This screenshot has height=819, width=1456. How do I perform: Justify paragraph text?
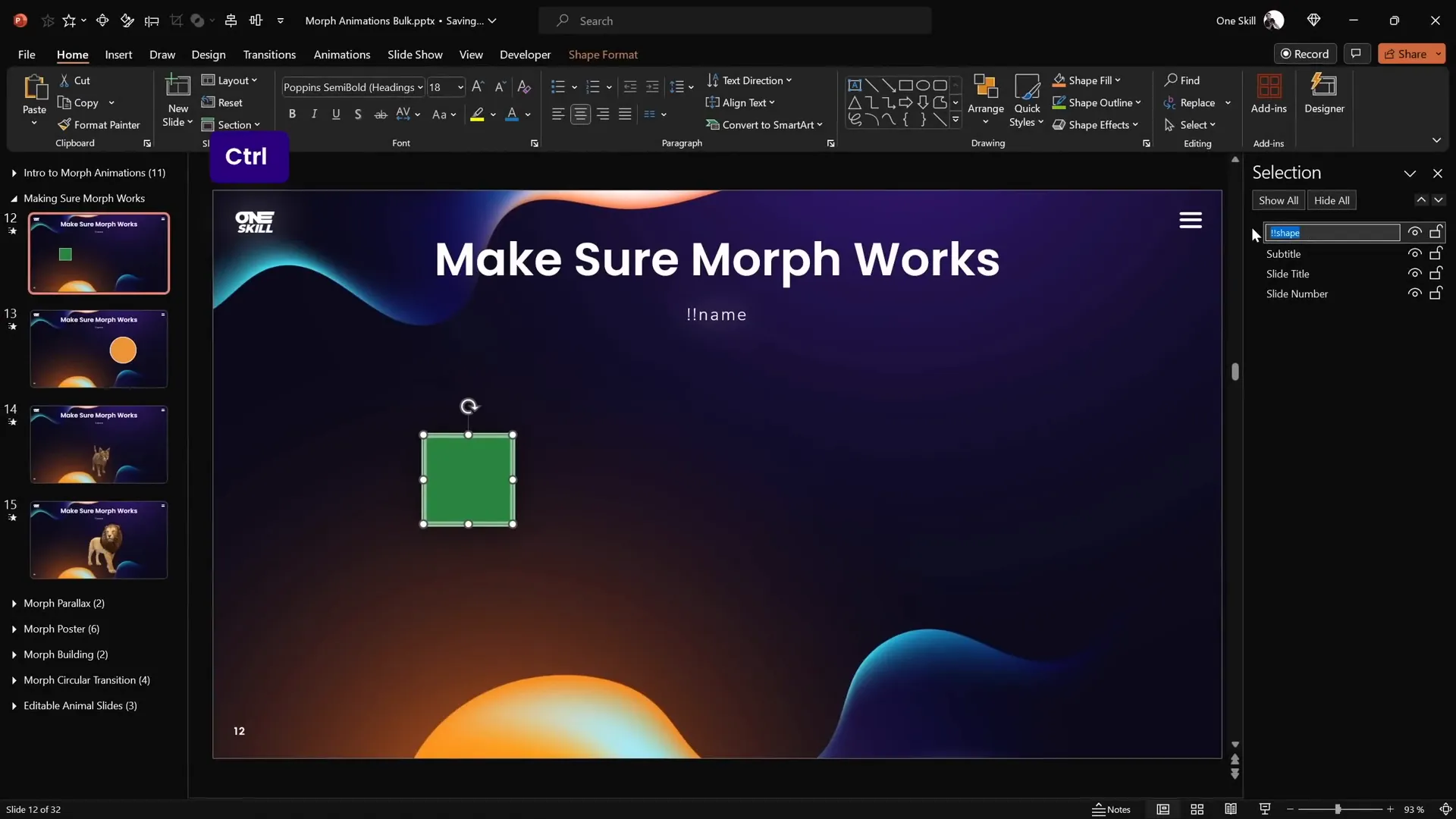pos(625,115)
